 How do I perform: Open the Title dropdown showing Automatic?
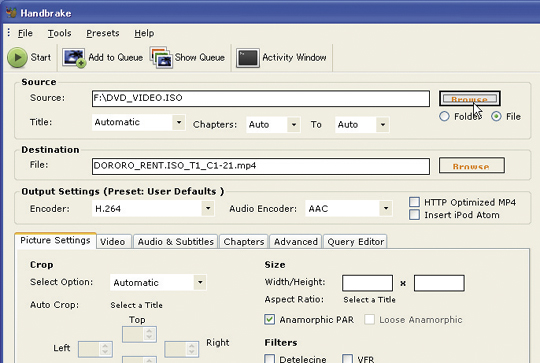click(x=139, y=122)
